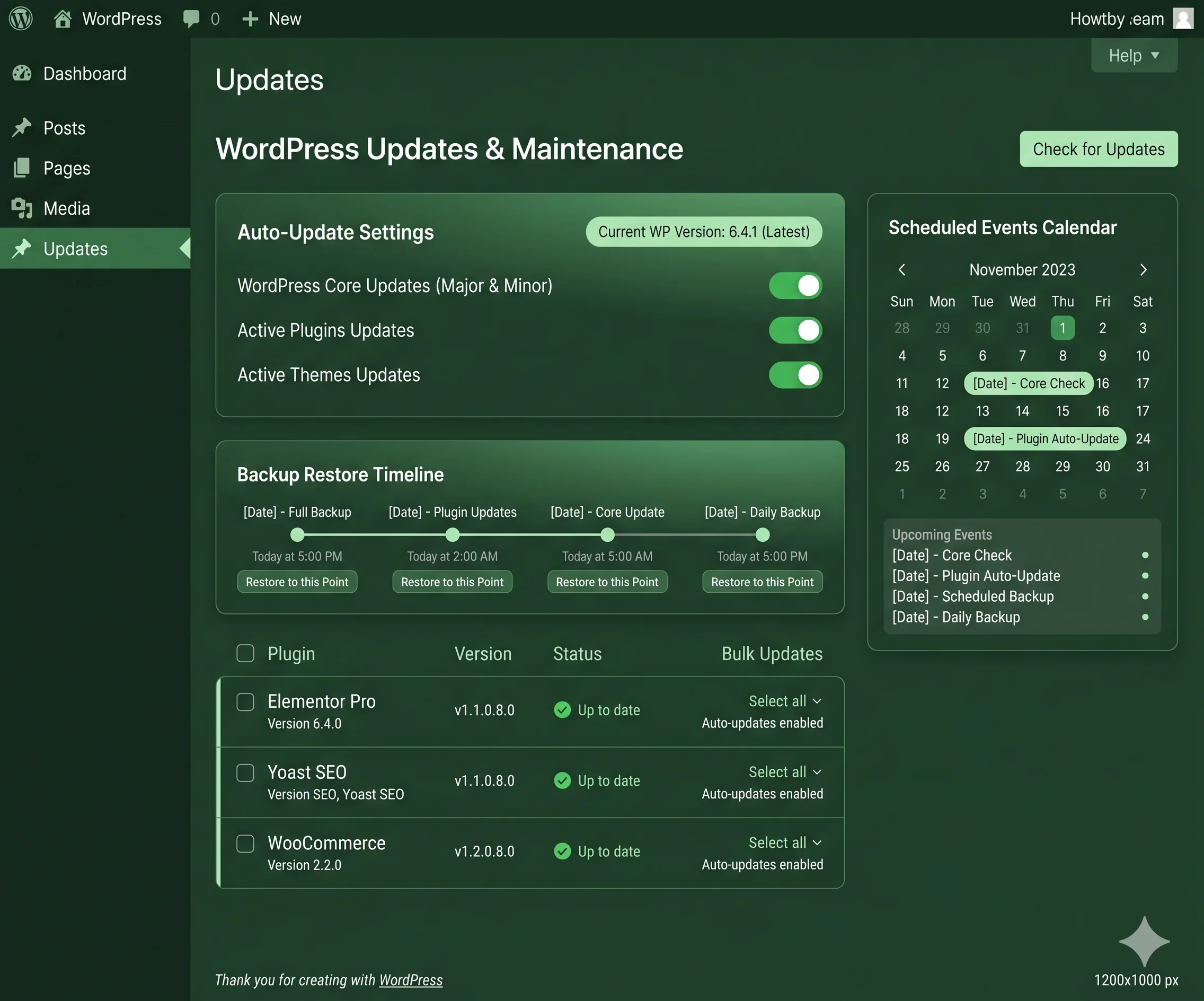Viewport: 1204px width, 1001px height.
Task: Click Check for Updates button
Action: click(1099, 149)
